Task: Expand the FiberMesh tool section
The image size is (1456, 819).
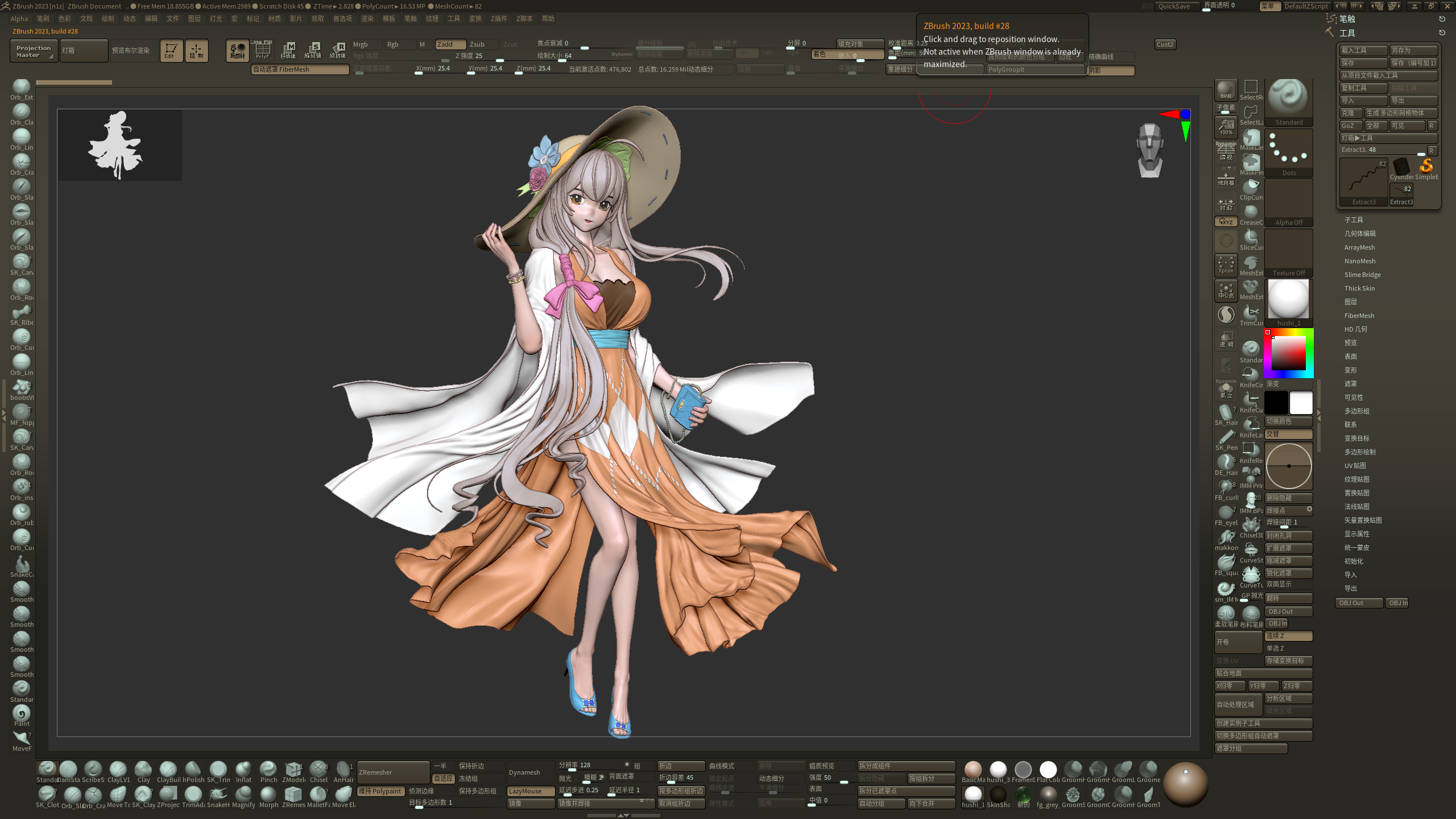Action: pos(1359,316)
